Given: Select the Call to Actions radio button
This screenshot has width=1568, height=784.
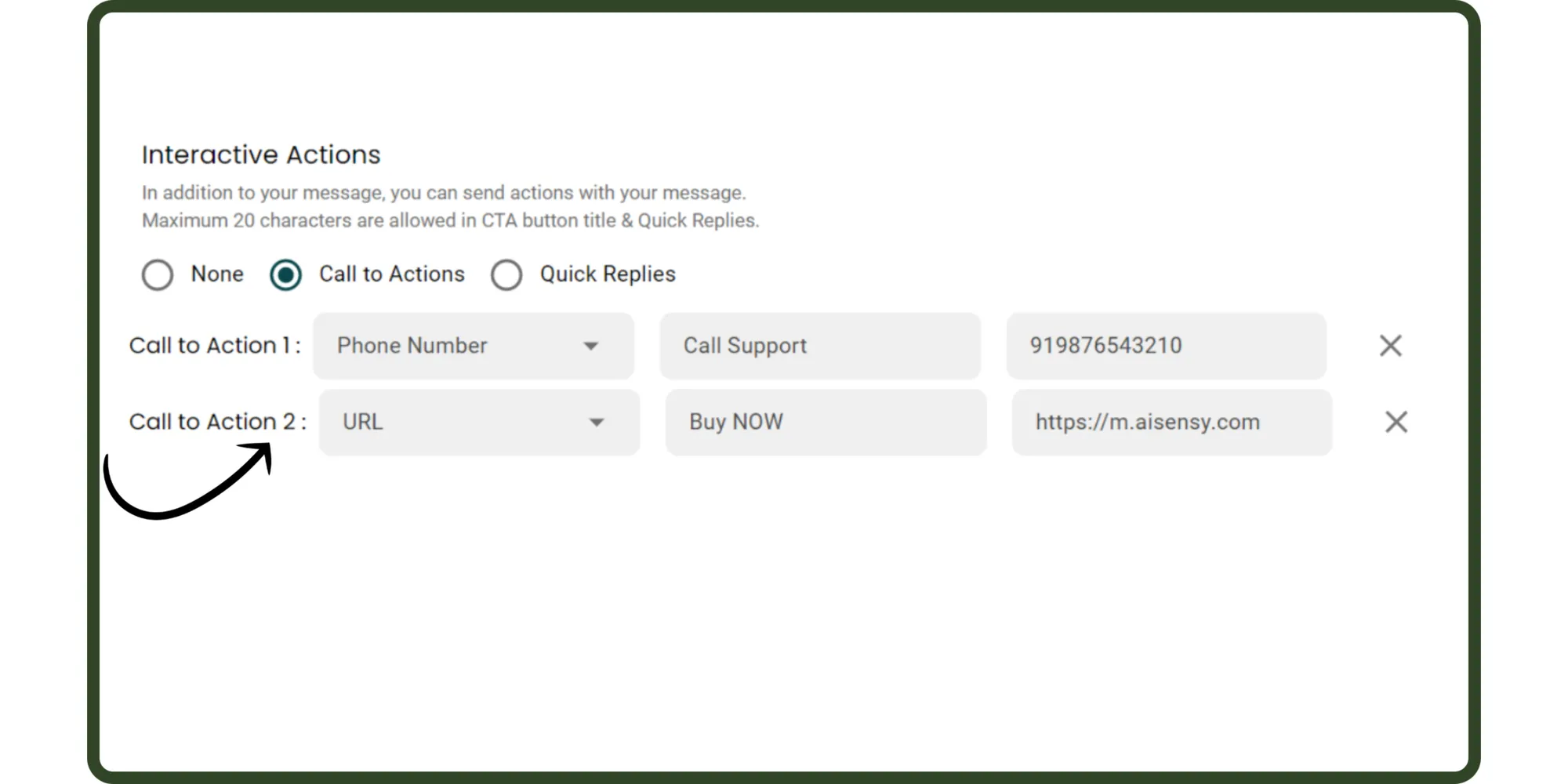Looking at the screenshot, I should (x=285, y=274).
